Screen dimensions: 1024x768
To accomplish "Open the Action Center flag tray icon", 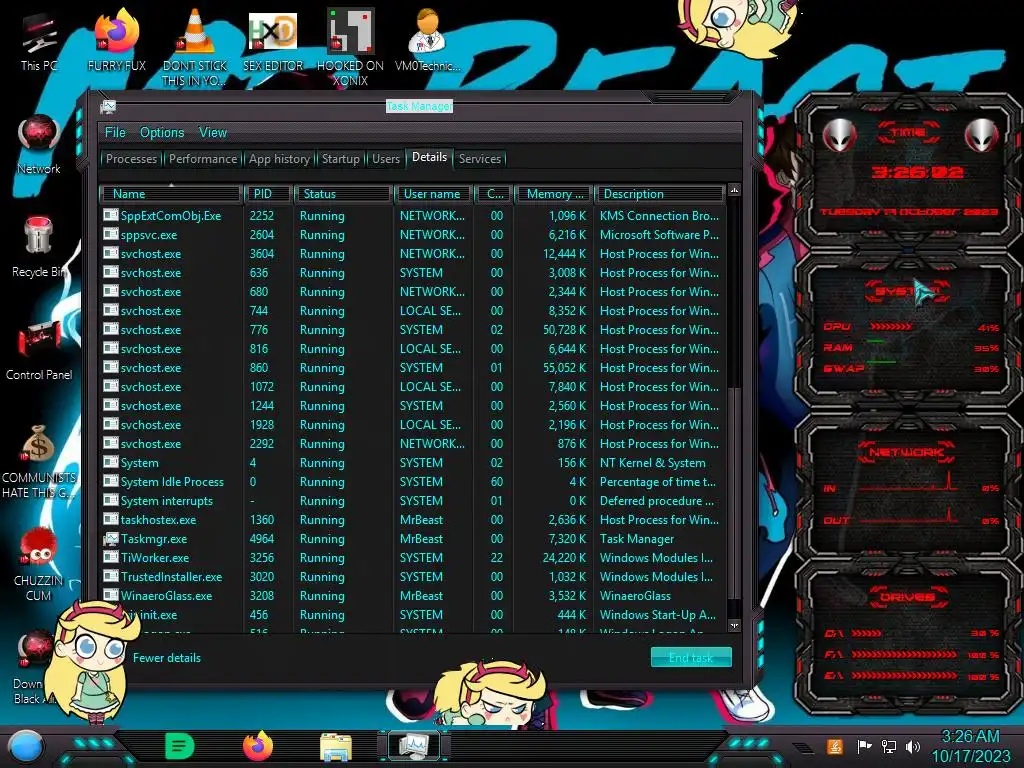I will (x=864, y=746).
